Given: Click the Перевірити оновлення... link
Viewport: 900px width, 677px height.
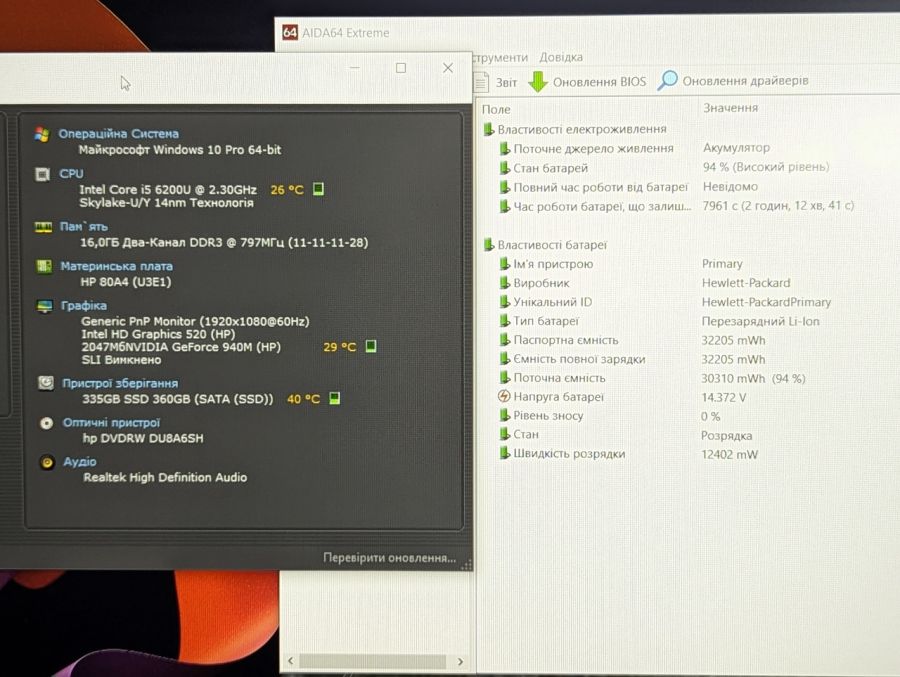Looking at the screenshot, I should point(390,558).
